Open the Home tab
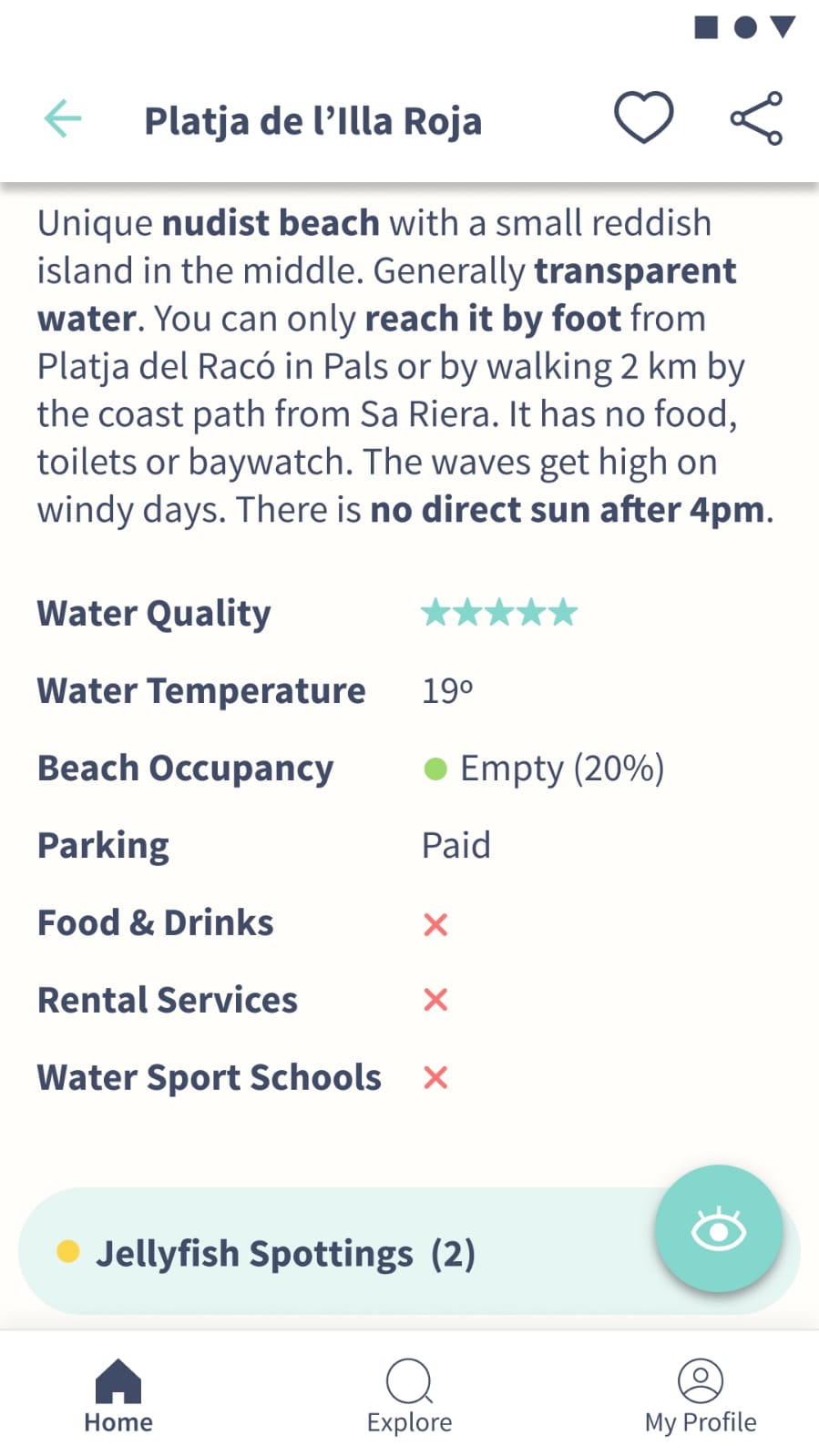Screen dimensions: 819x1456 118,1397
